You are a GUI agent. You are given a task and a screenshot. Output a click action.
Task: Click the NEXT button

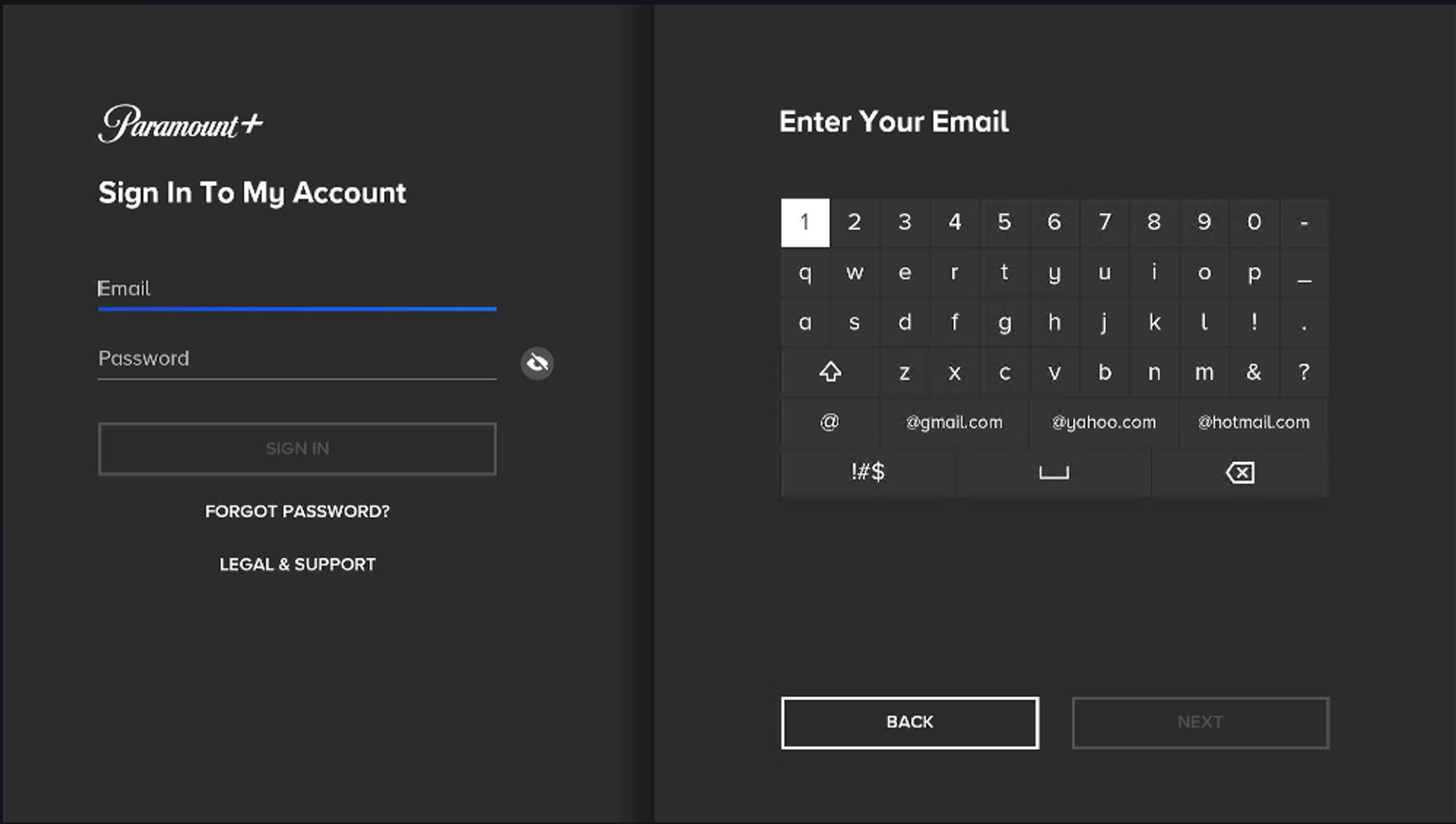[1200, 722]
